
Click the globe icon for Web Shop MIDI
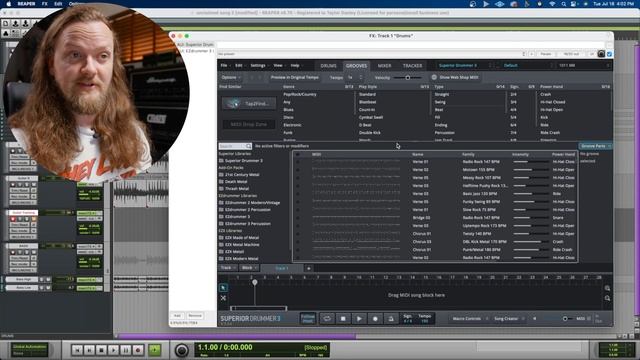coord(434,77)
